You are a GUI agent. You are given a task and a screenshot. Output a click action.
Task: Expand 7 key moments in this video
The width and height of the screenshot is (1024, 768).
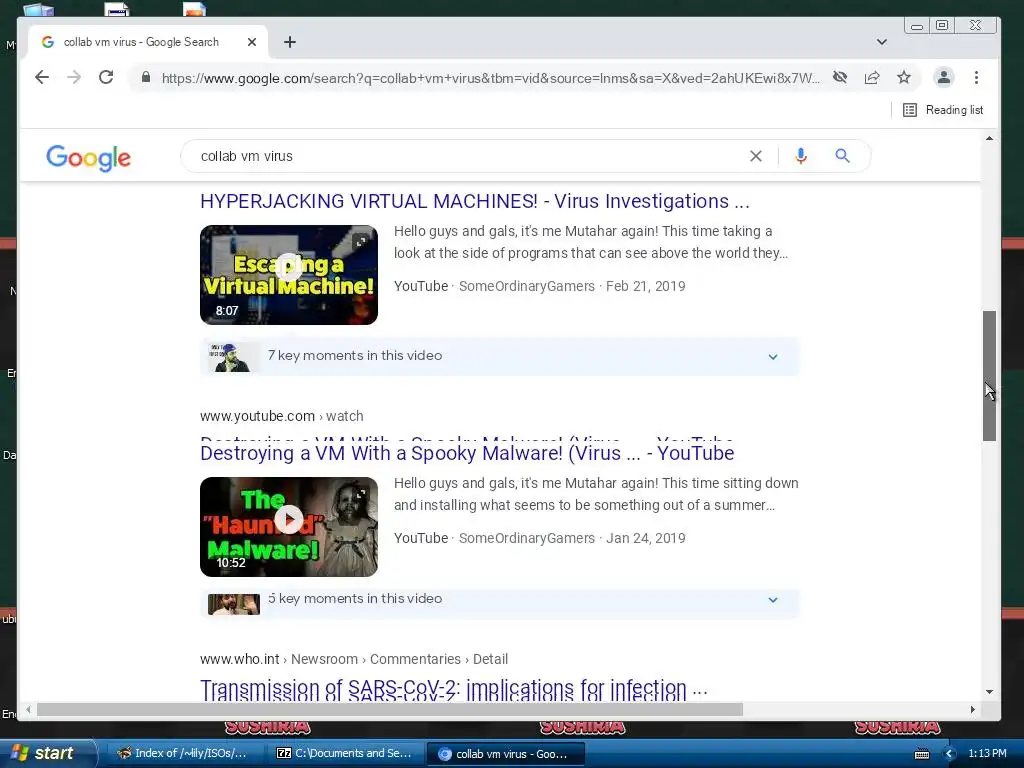coord(500,356)
